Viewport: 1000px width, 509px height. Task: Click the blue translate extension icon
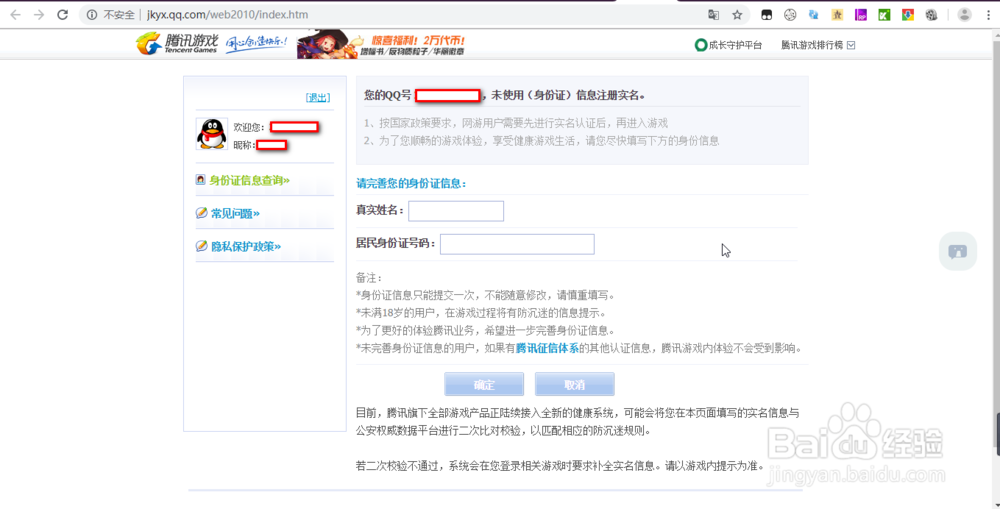click(814, 15)
